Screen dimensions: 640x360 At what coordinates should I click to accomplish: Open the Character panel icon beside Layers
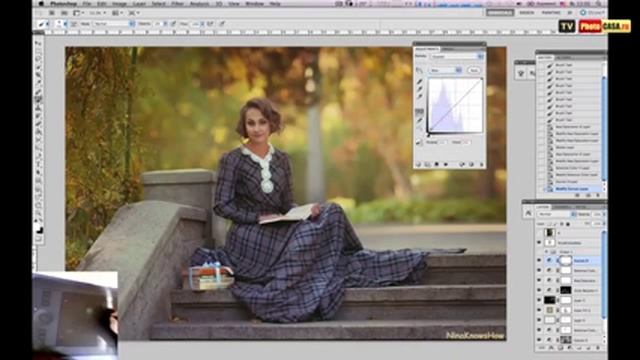coord(528,213)
